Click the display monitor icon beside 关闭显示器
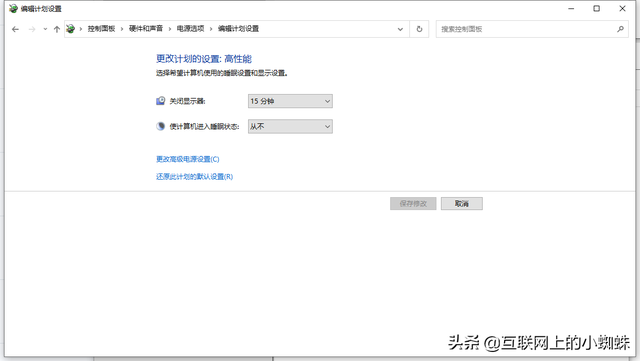Viewport: 640px width, 361px height. tap(161, 101)
